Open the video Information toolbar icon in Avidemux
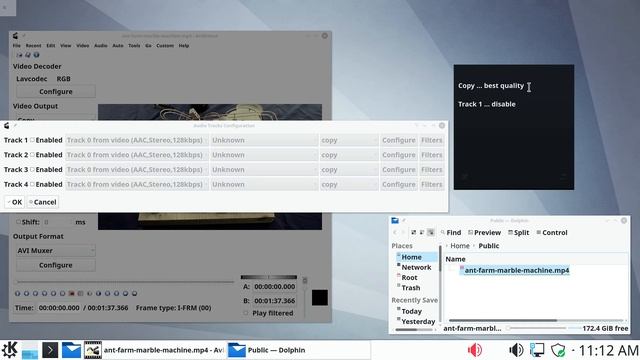Image resolution: width=640 pixels, height=360 pixels. [36, 55]
